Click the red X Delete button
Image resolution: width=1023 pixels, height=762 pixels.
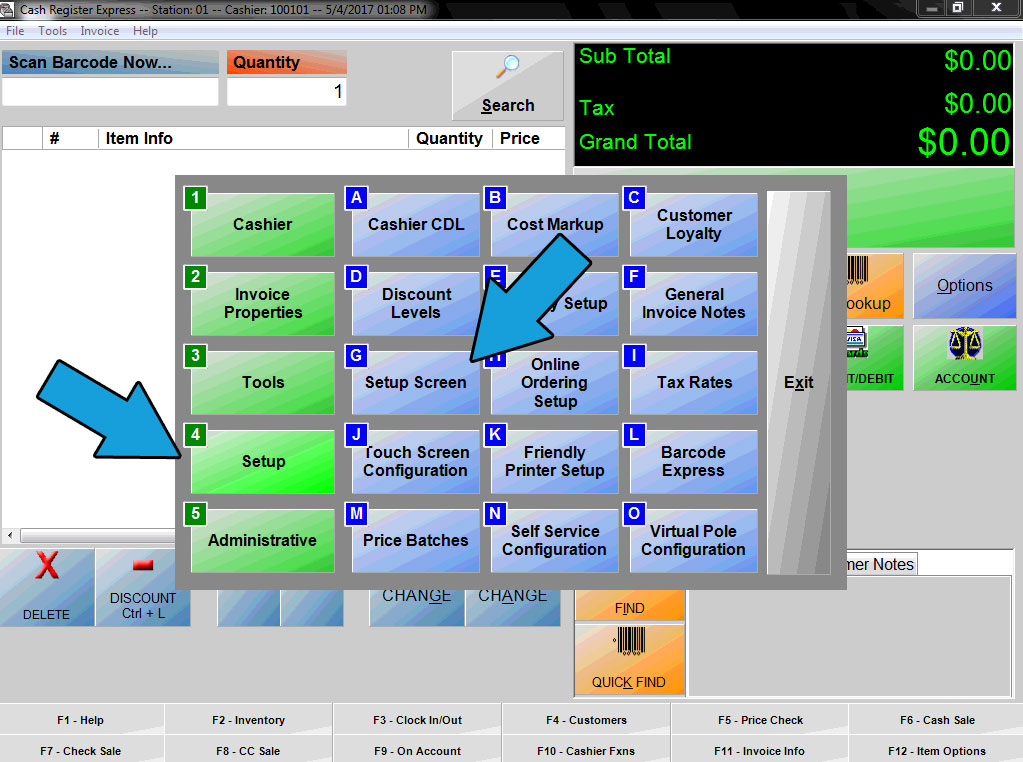tap(47, 587)
